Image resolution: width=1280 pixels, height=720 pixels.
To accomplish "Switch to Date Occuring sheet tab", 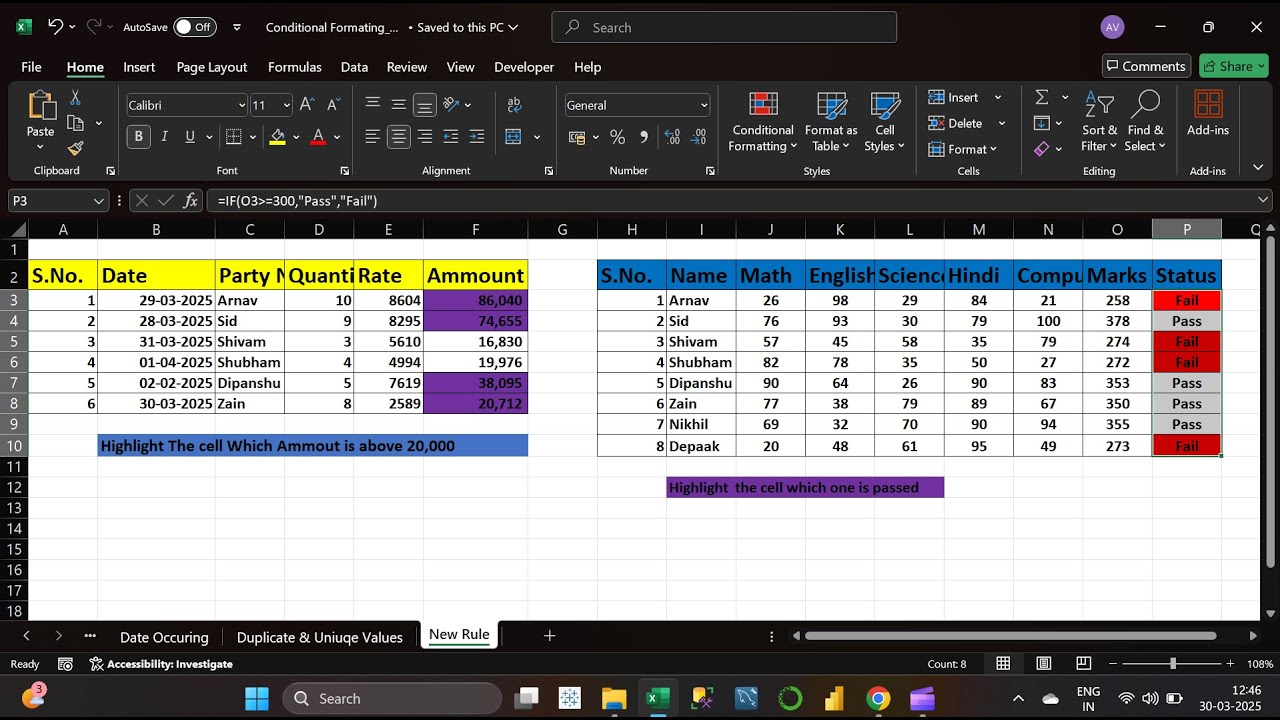I will point(164,637).
